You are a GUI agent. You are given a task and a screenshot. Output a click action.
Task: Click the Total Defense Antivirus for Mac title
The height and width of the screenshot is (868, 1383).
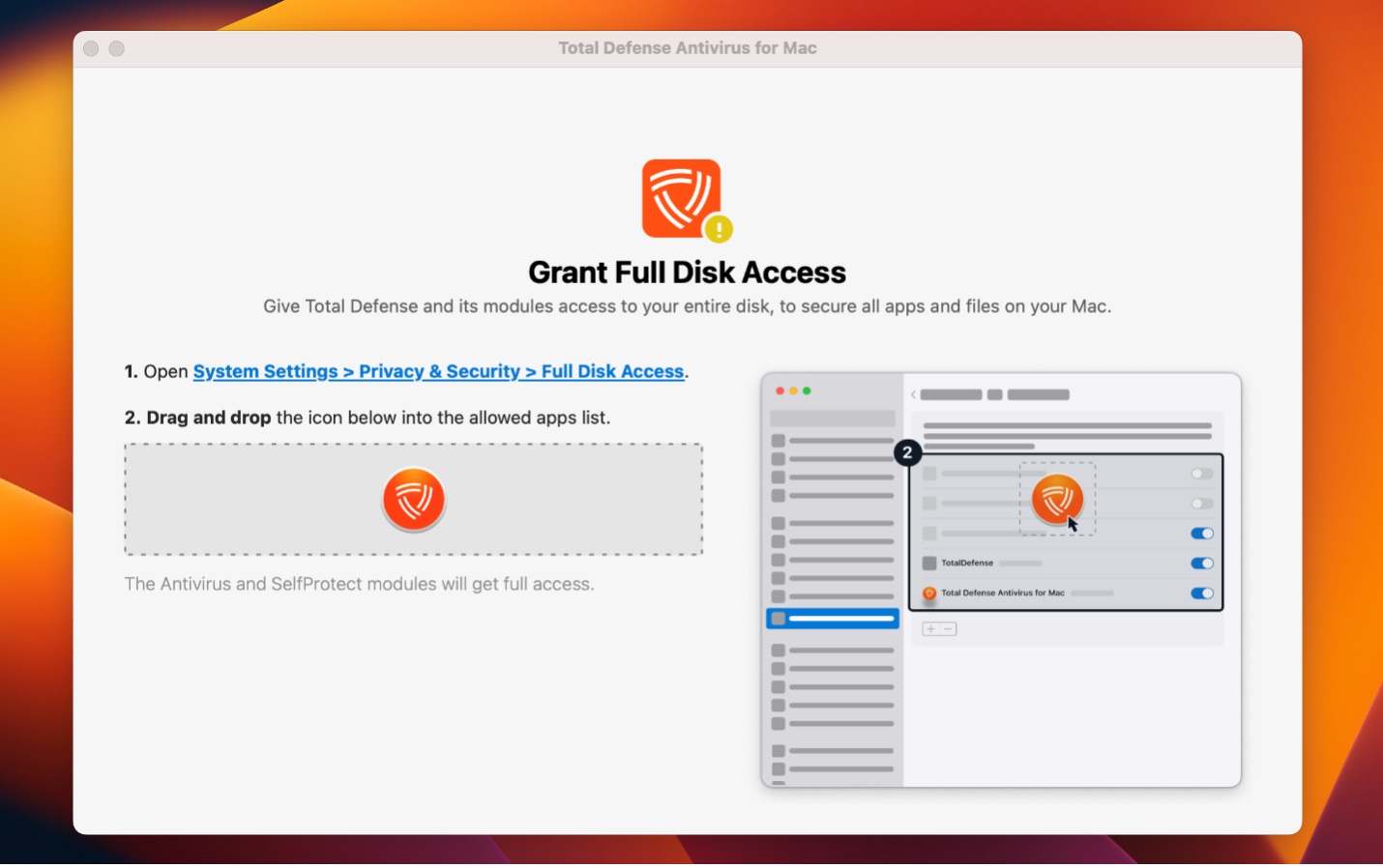pos(688,48)
